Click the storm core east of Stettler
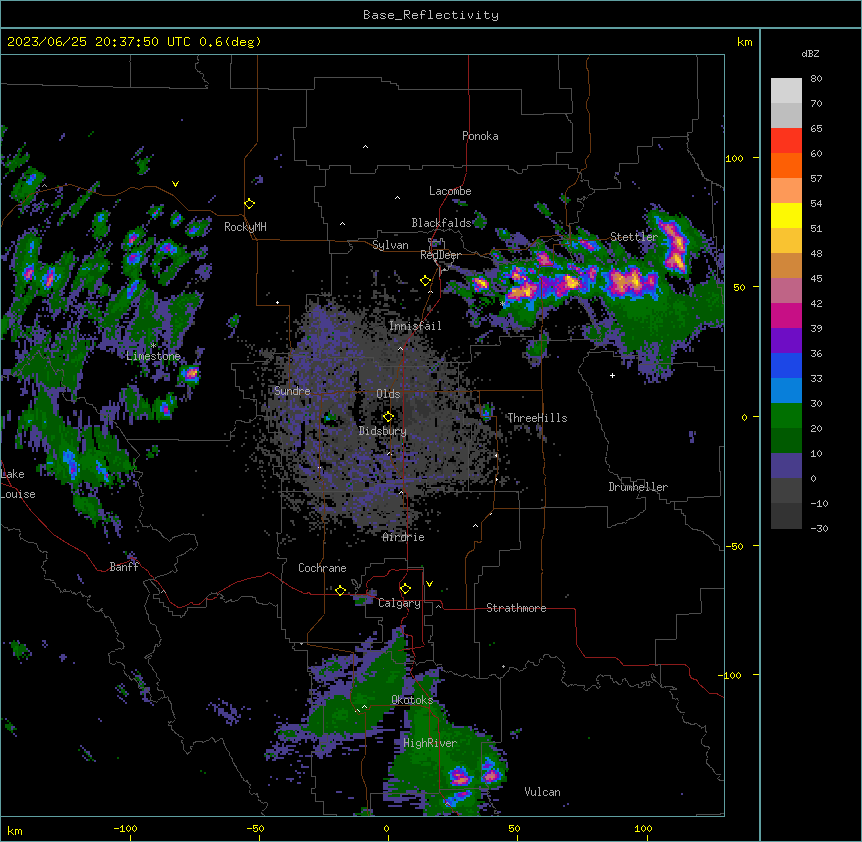Screen dimensions: 862x842 pyautogui.click(x=676, y=245)
